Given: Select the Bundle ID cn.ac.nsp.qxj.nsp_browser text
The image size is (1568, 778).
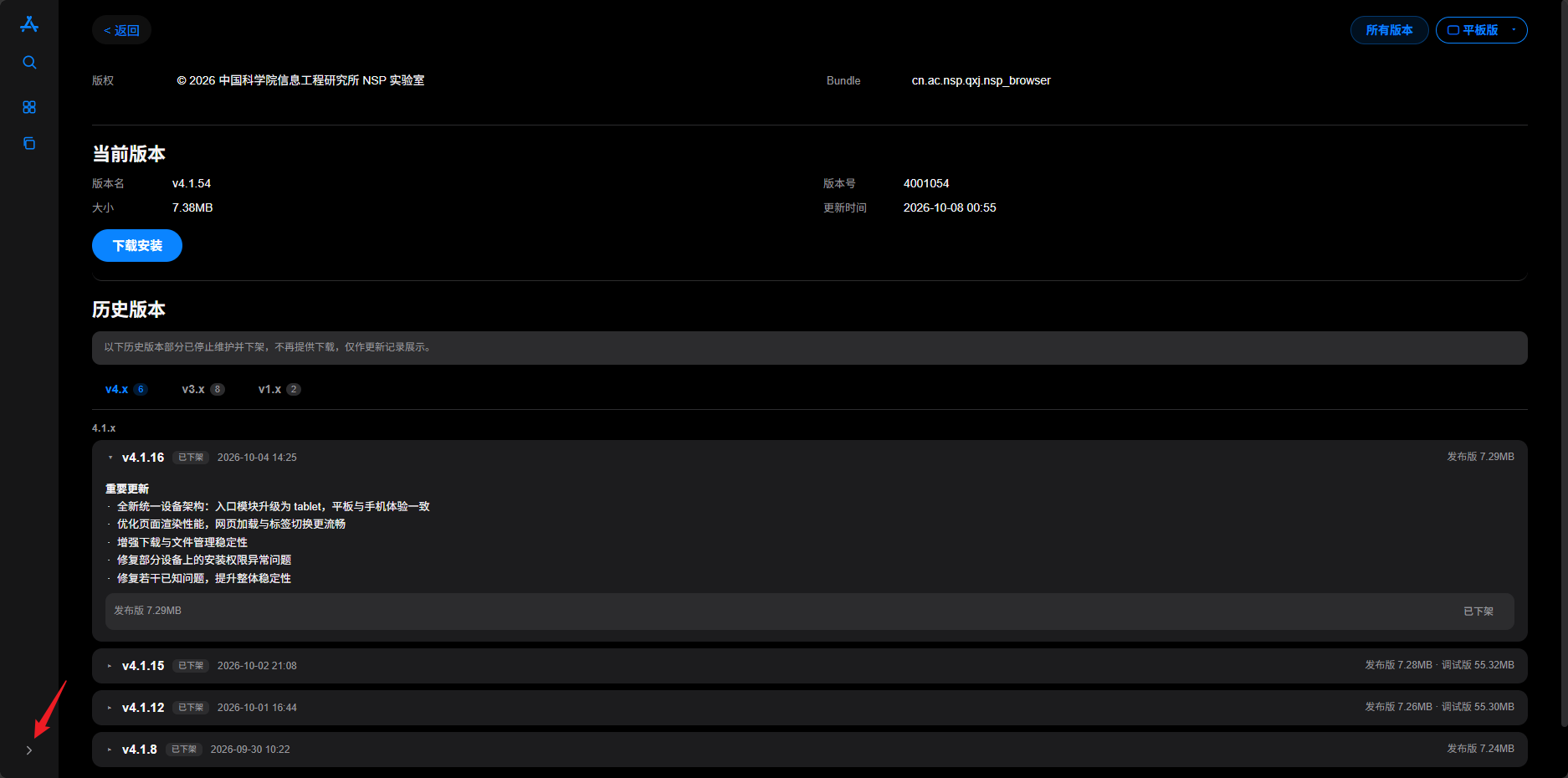Looking at the screenshot, I should point(981,80).
